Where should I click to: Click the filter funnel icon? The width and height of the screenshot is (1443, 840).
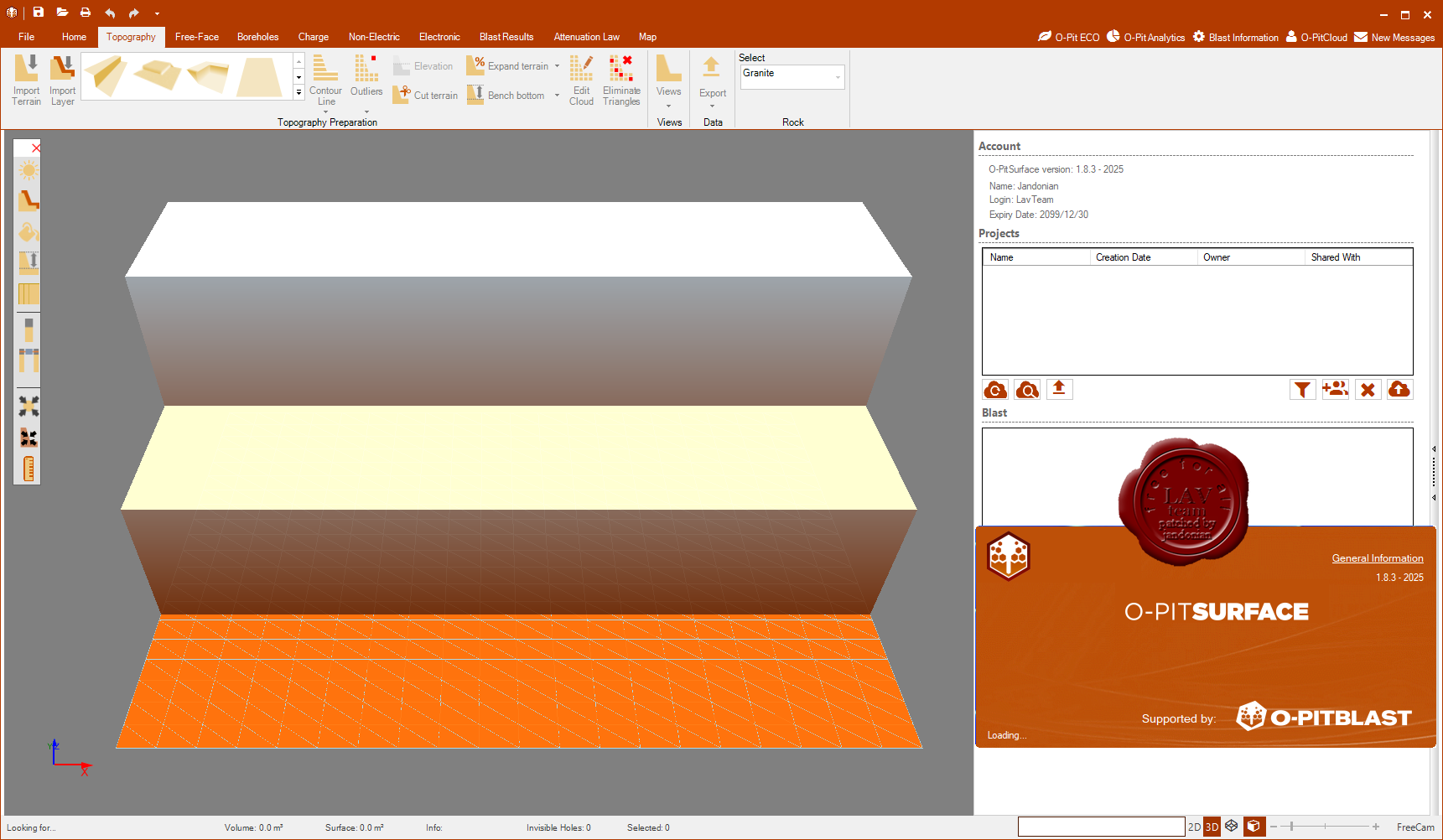tap(1302, 390)
